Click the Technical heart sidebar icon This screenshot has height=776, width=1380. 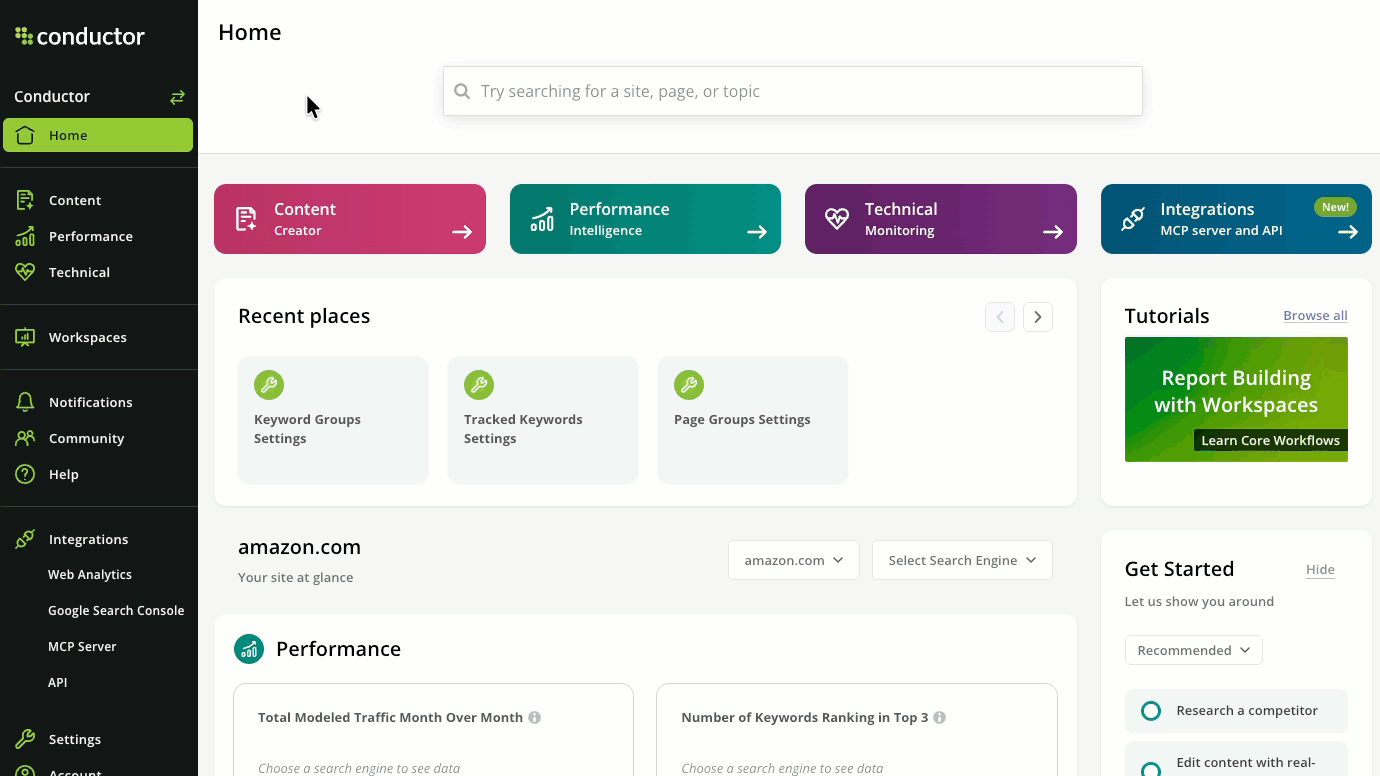(25, 272)
